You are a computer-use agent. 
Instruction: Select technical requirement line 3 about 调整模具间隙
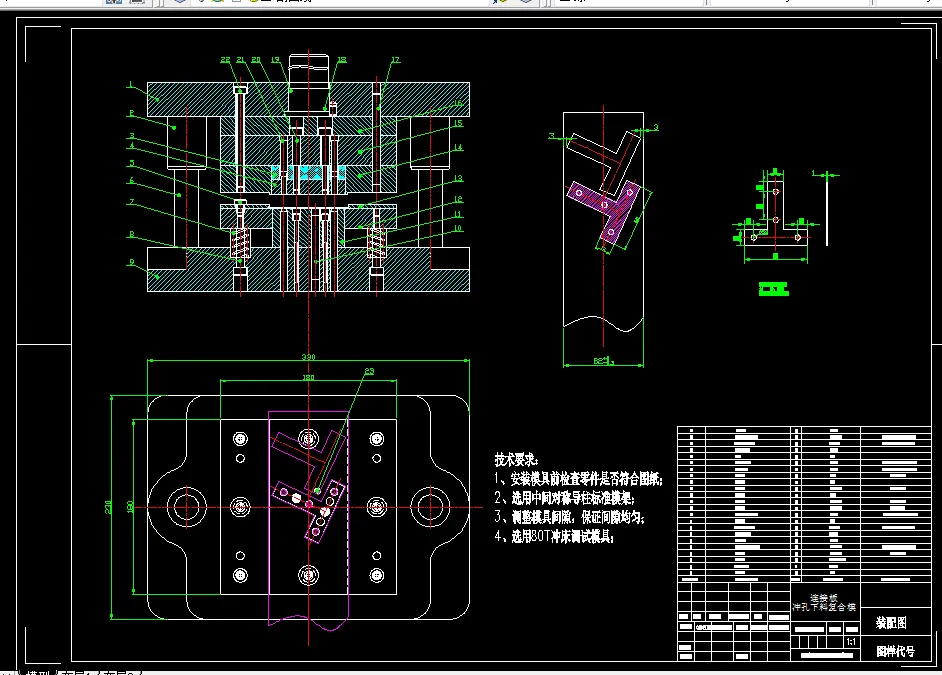click(569, 517)
